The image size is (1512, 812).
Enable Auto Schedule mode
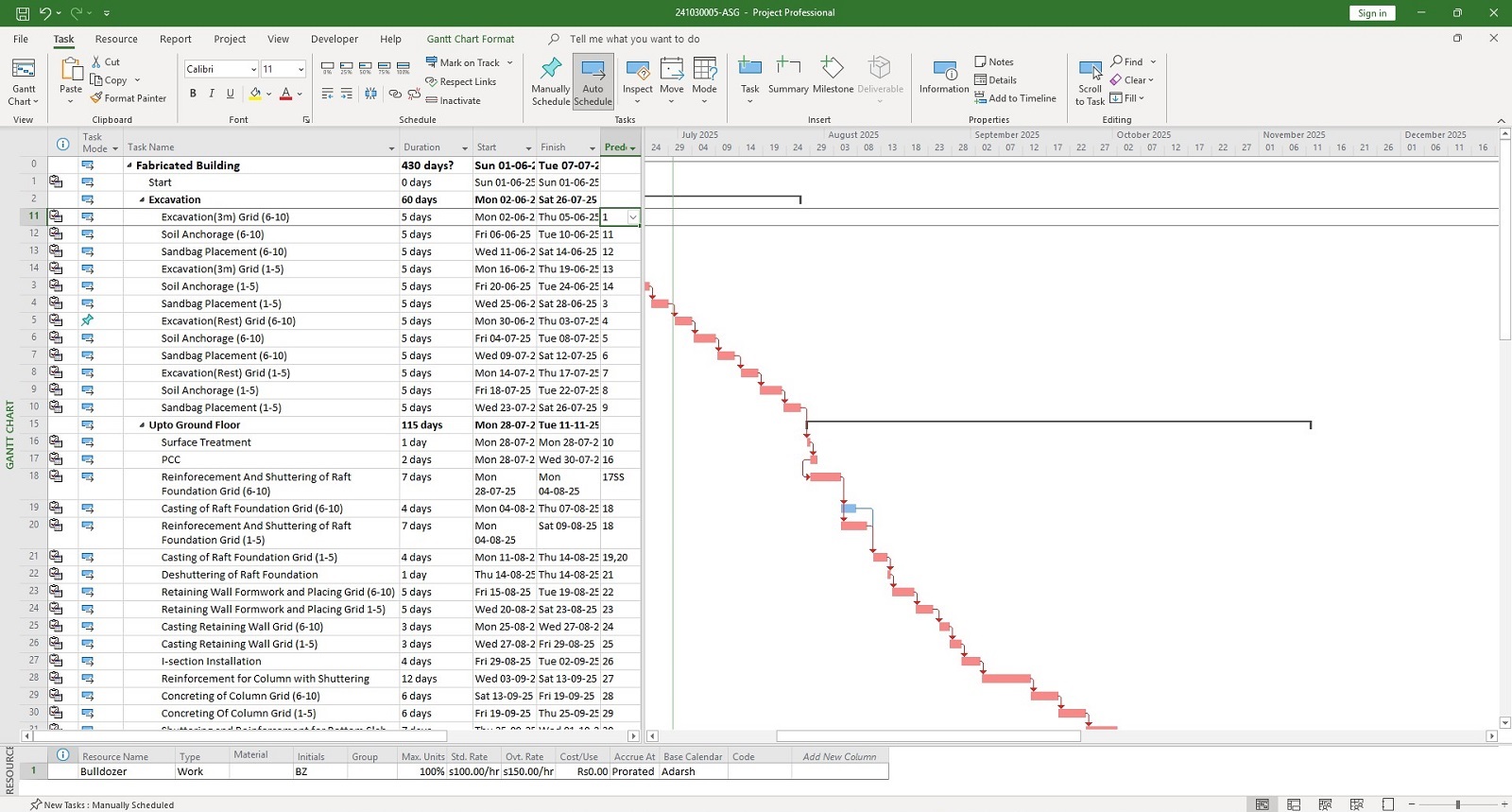[593, 81]
